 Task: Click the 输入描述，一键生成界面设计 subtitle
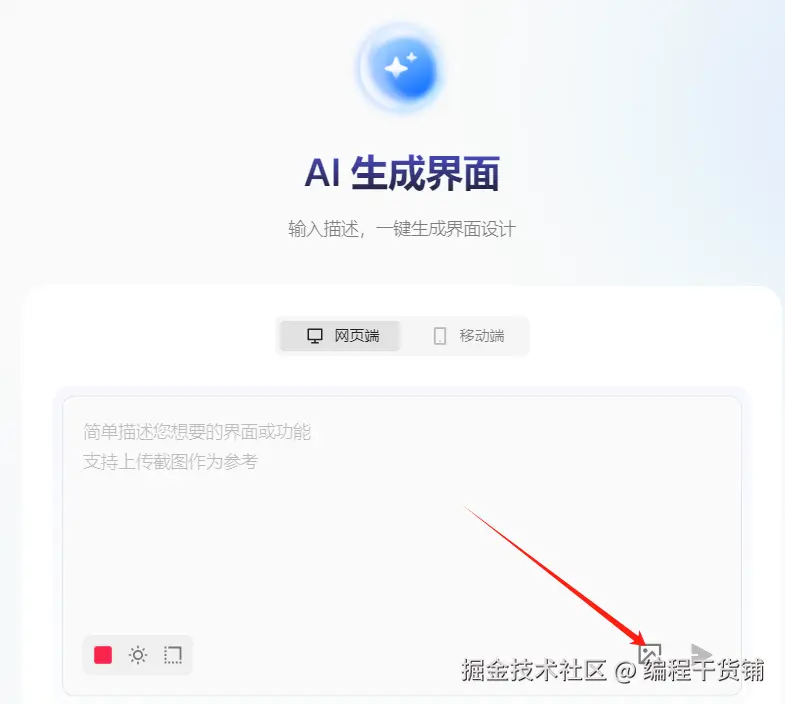[402, 229]
